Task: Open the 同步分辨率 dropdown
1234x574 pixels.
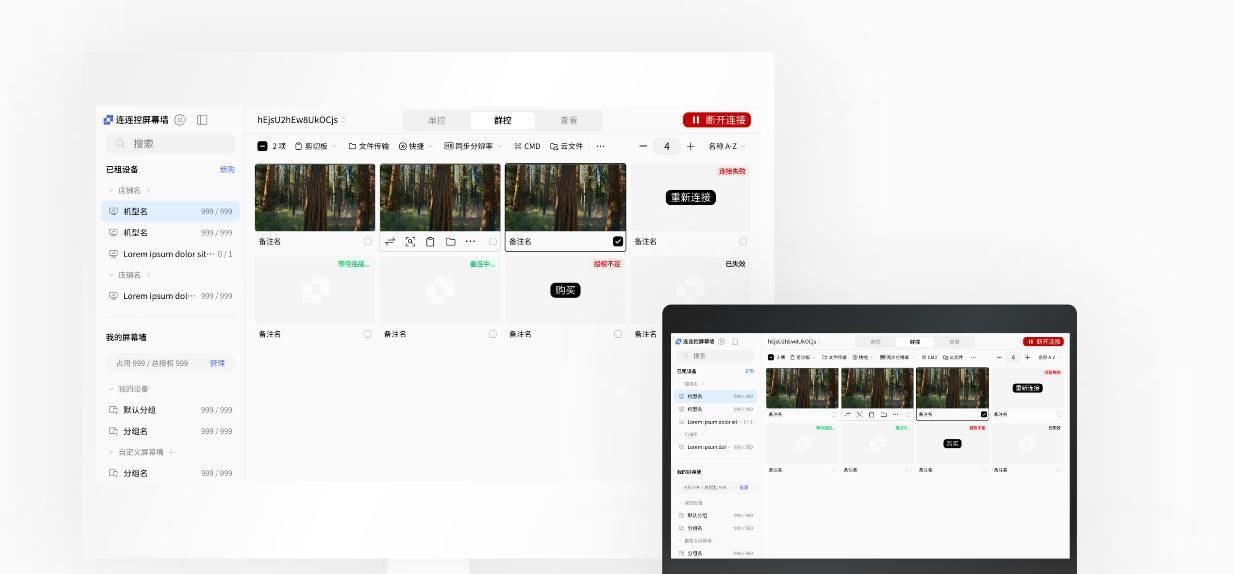Action: [474, 146]
